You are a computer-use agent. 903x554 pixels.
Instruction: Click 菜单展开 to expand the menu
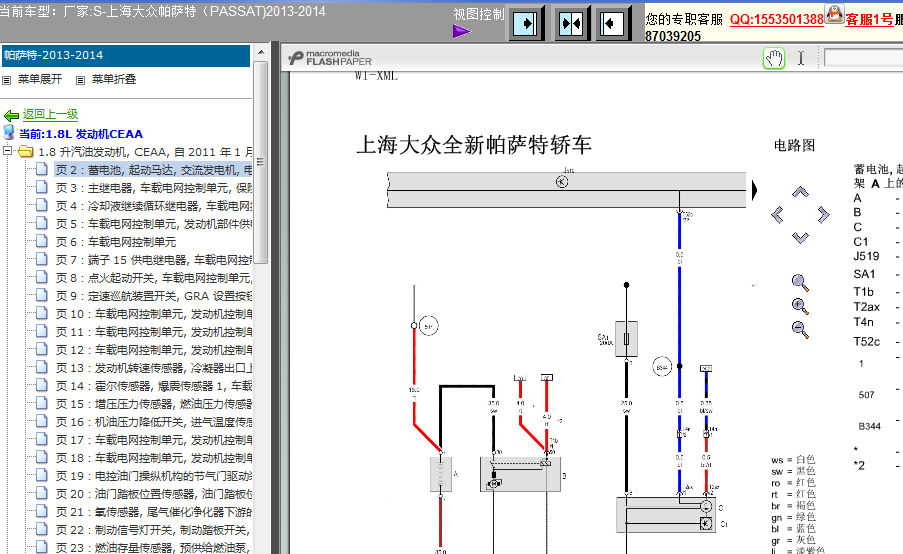pyautogui.click(x=39, y=79)
